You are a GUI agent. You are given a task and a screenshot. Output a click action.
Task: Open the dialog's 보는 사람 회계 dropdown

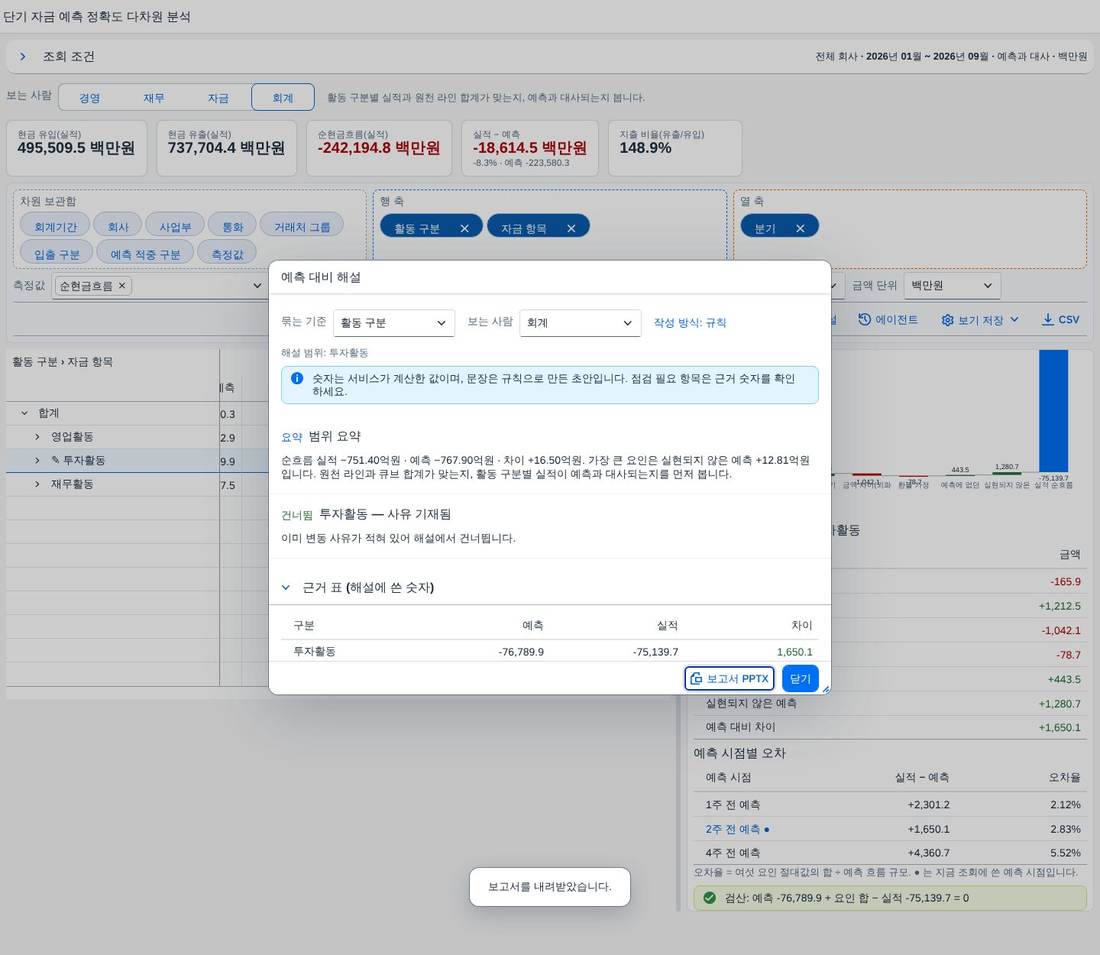pyautogui.click(x=580, y=323)
